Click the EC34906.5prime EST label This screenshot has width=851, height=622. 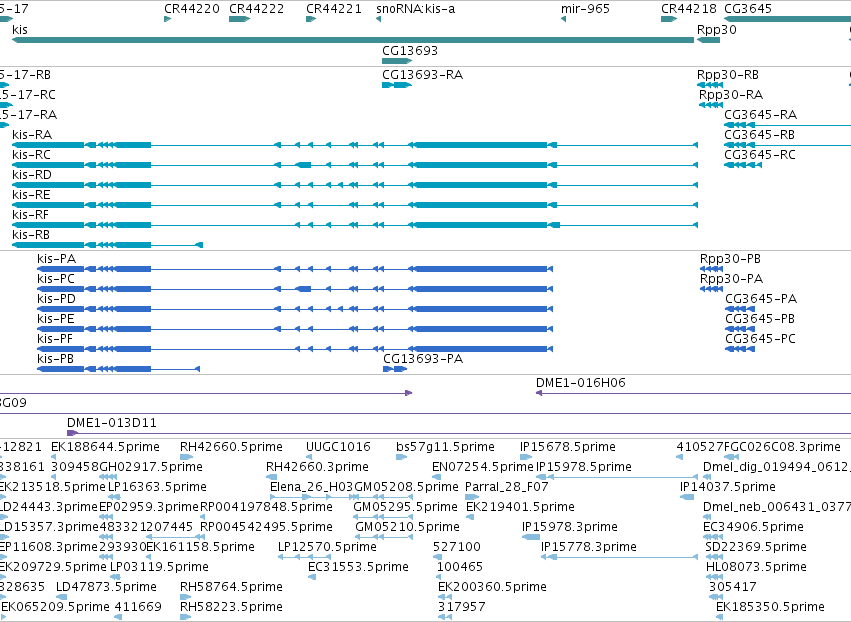coord(753,528)
